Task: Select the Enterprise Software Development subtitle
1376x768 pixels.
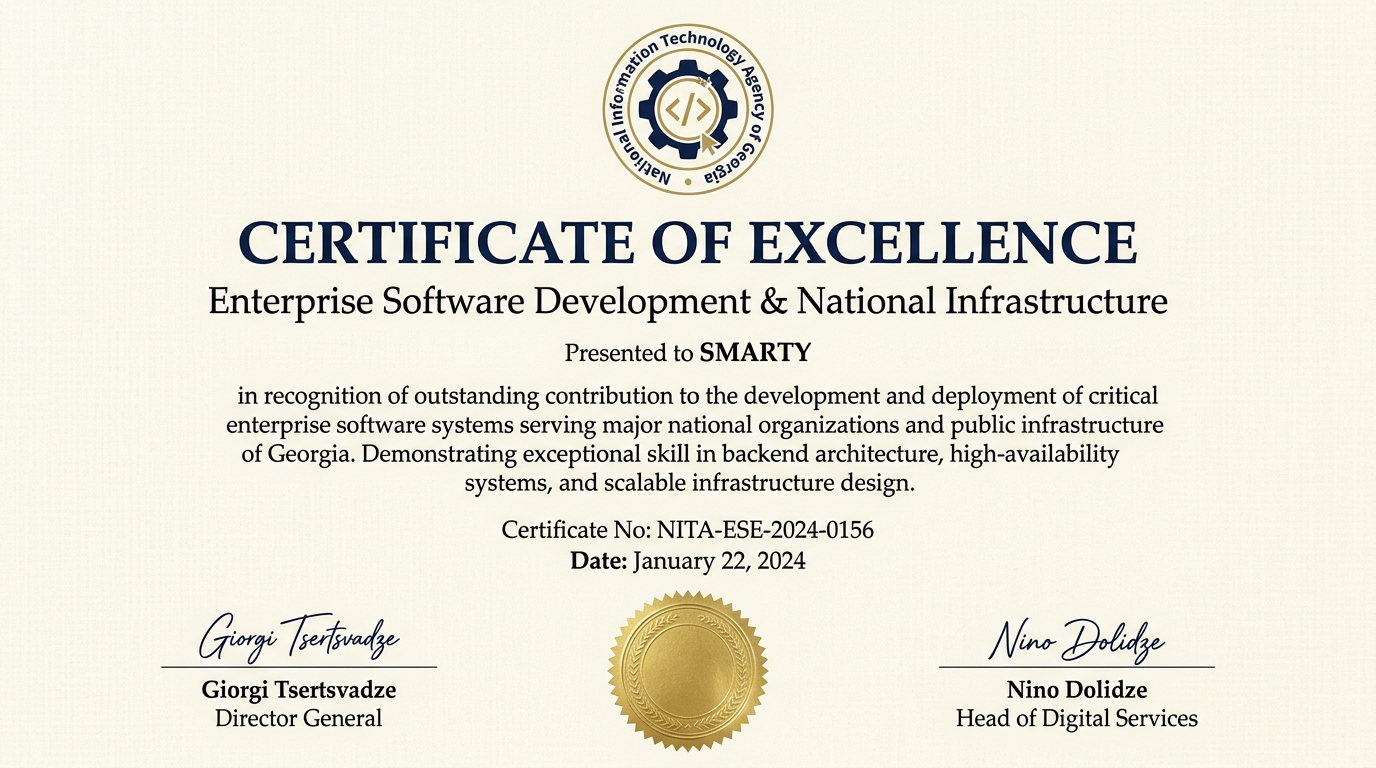Action: 687,301
